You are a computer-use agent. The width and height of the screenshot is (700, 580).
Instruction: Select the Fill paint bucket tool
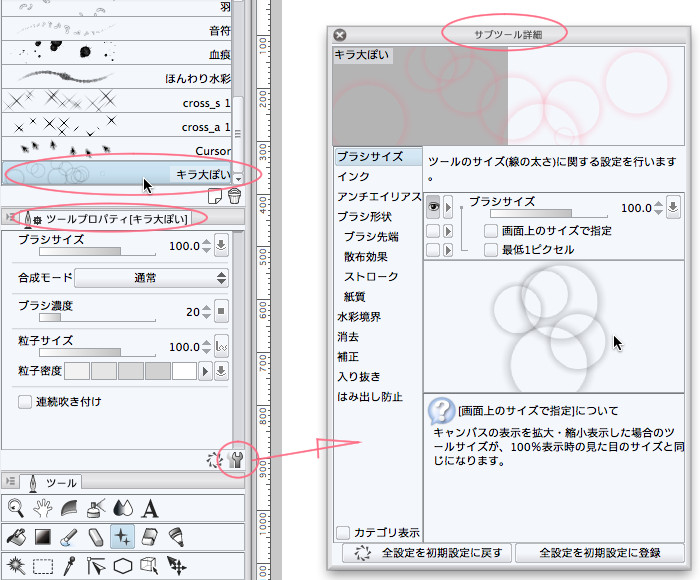(x=16, y=537)
